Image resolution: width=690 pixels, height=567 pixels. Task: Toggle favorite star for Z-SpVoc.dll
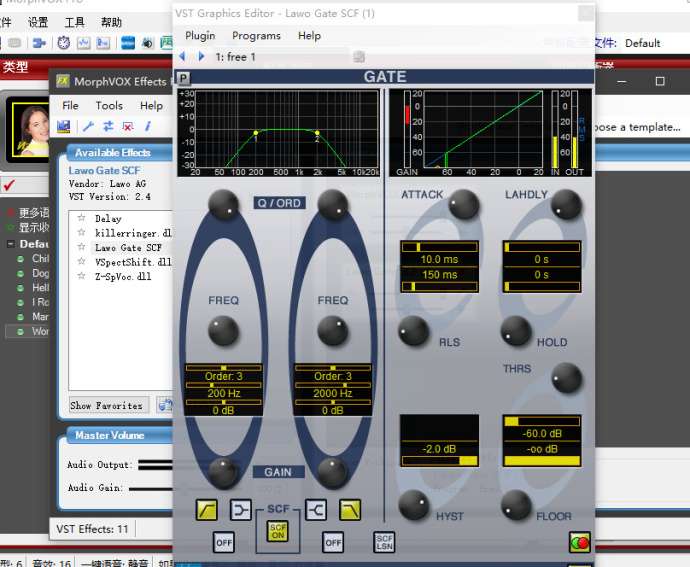pos(81,276)
